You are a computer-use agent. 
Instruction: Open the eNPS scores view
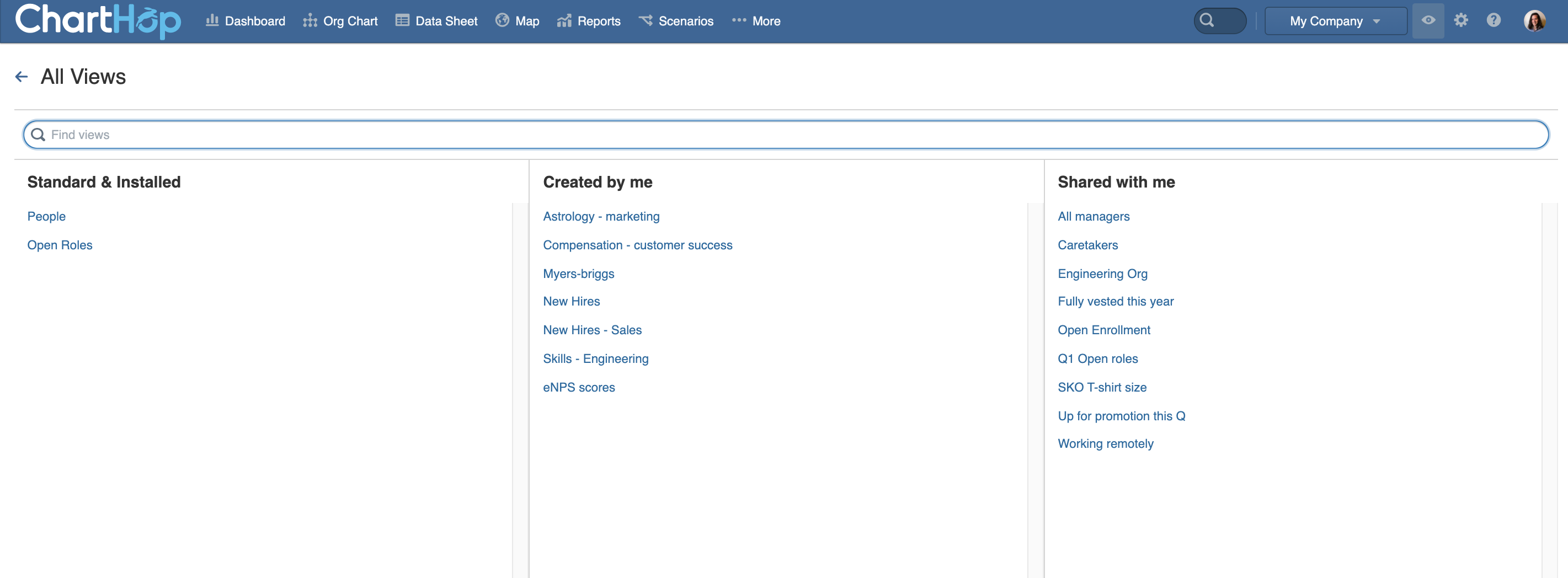point(578,388)
